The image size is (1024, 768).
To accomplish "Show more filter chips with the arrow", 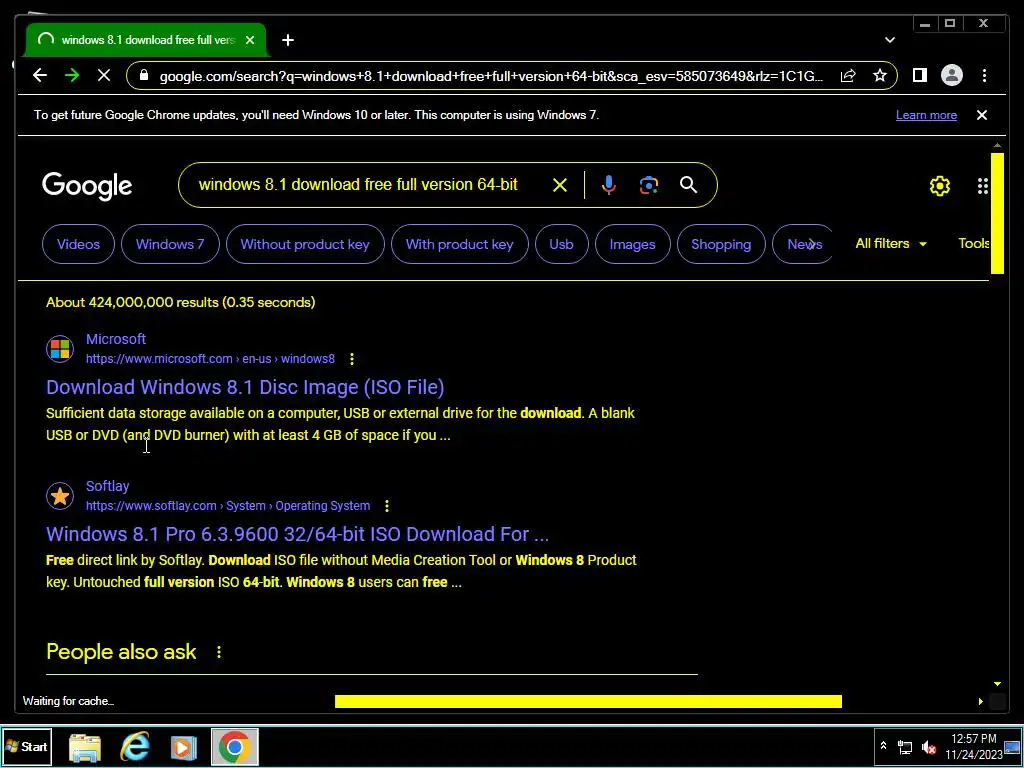I will point(812,244).
